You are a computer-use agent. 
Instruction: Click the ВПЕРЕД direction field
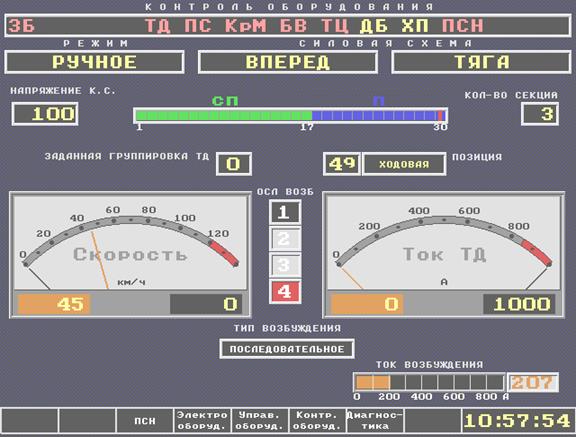point(288,62)
